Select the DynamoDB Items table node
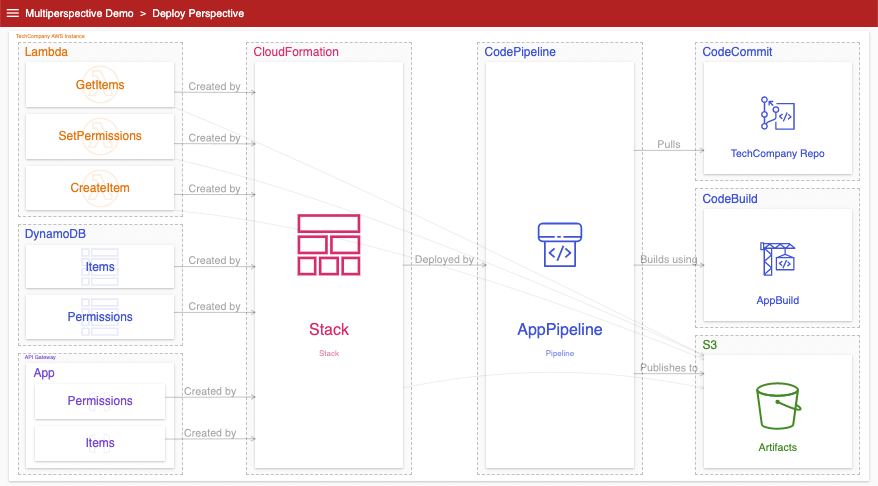 (100, 267)
